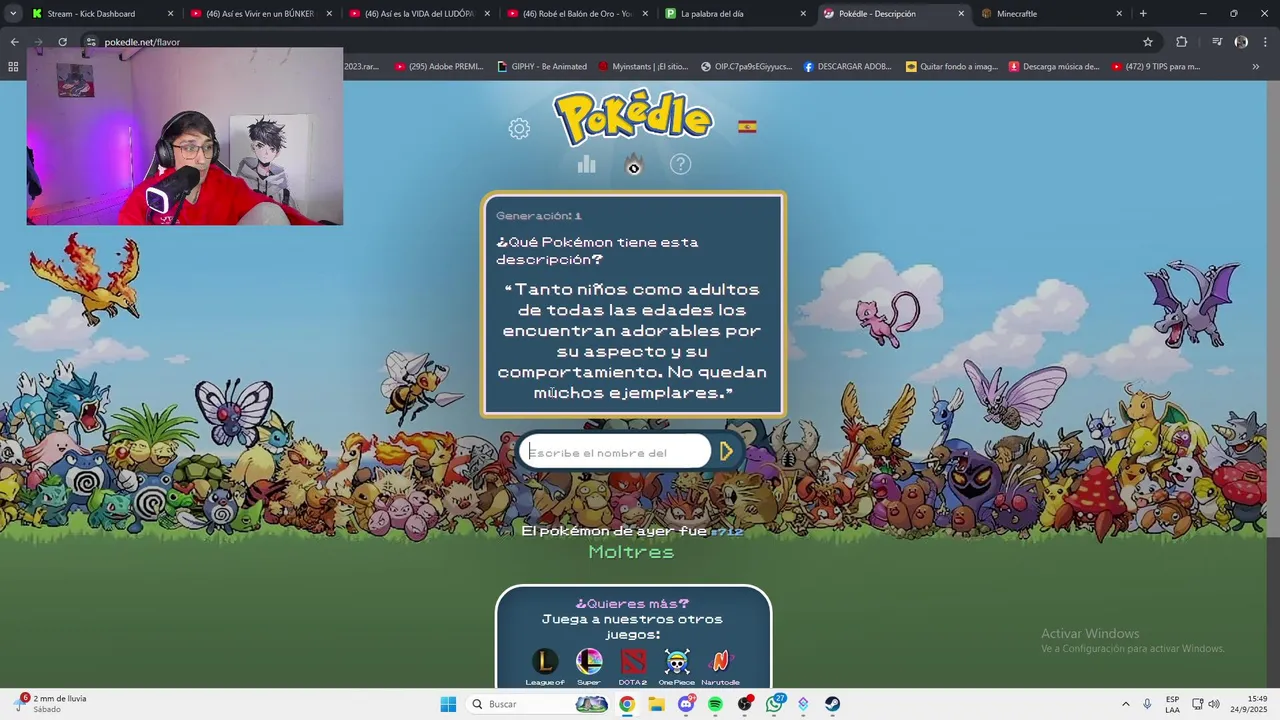This screenshot has height=720, width=1280.
Task: Open the Descarga música de... bookmark
Action: click(1054, 67)
